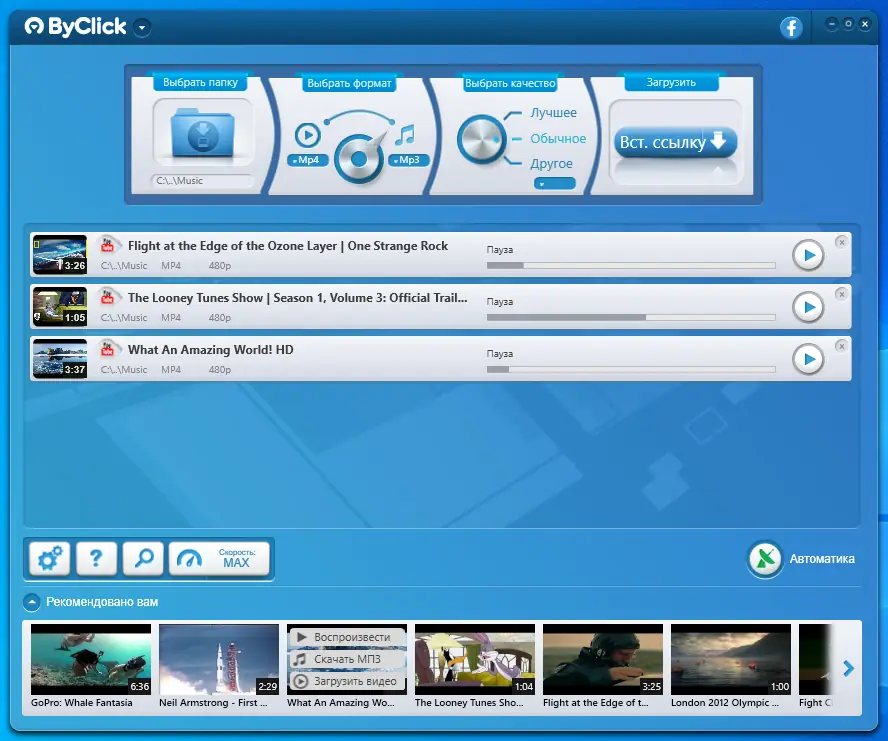Open the ByClick logo dropdown menu

[x=142, y=27]
